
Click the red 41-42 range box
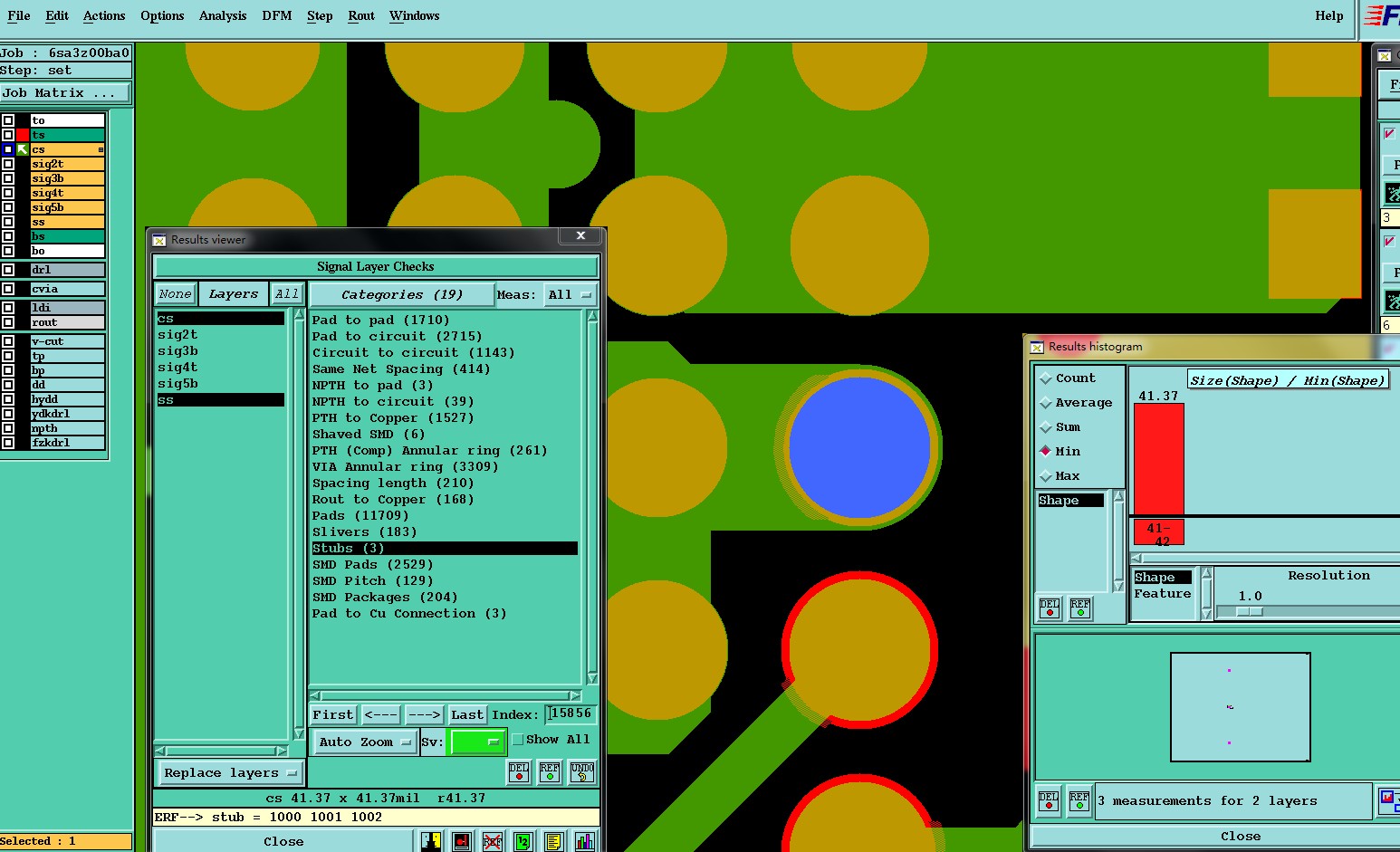pos(1159,532)
